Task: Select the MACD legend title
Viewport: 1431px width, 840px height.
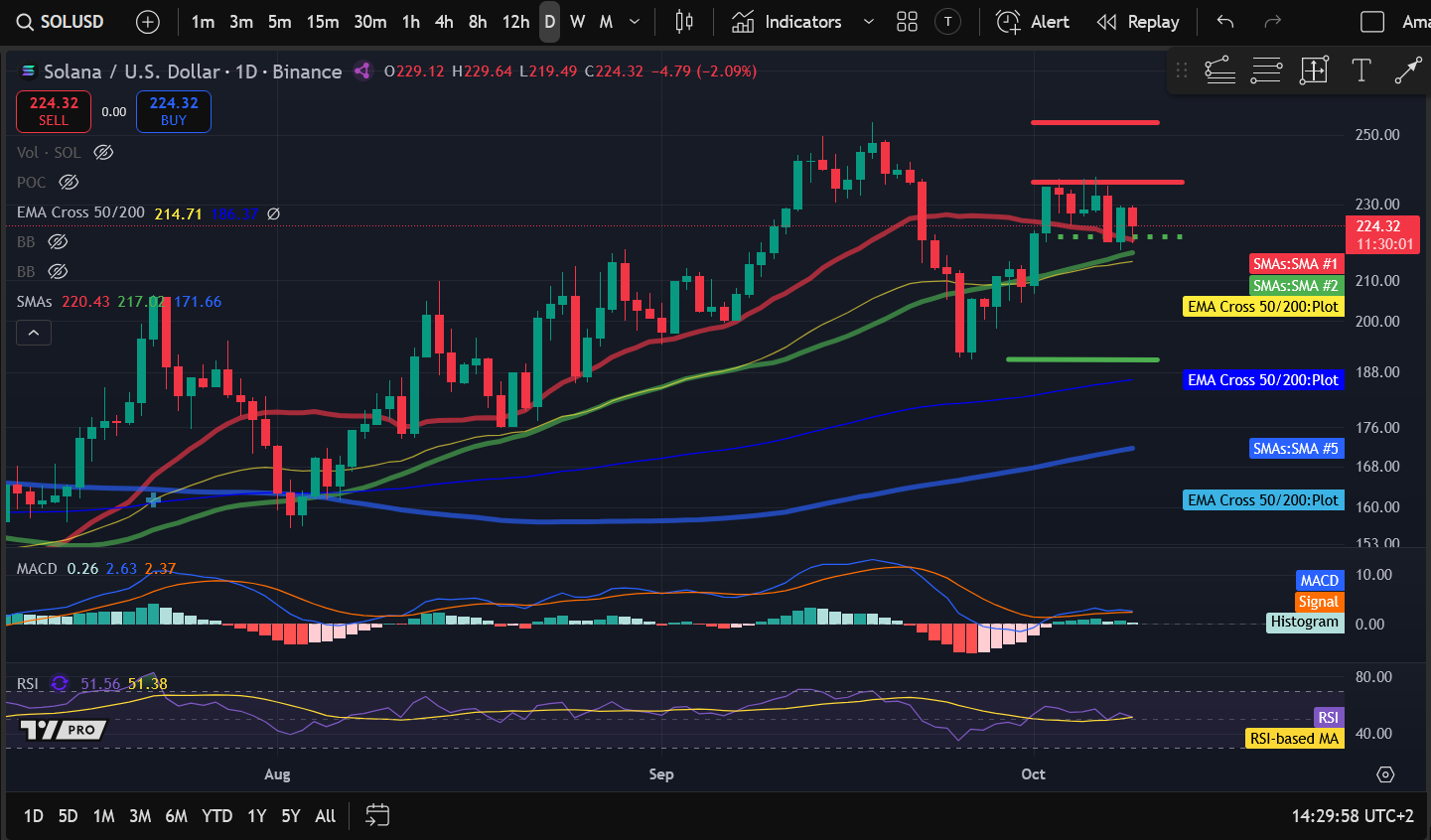Action: [37, 569]
